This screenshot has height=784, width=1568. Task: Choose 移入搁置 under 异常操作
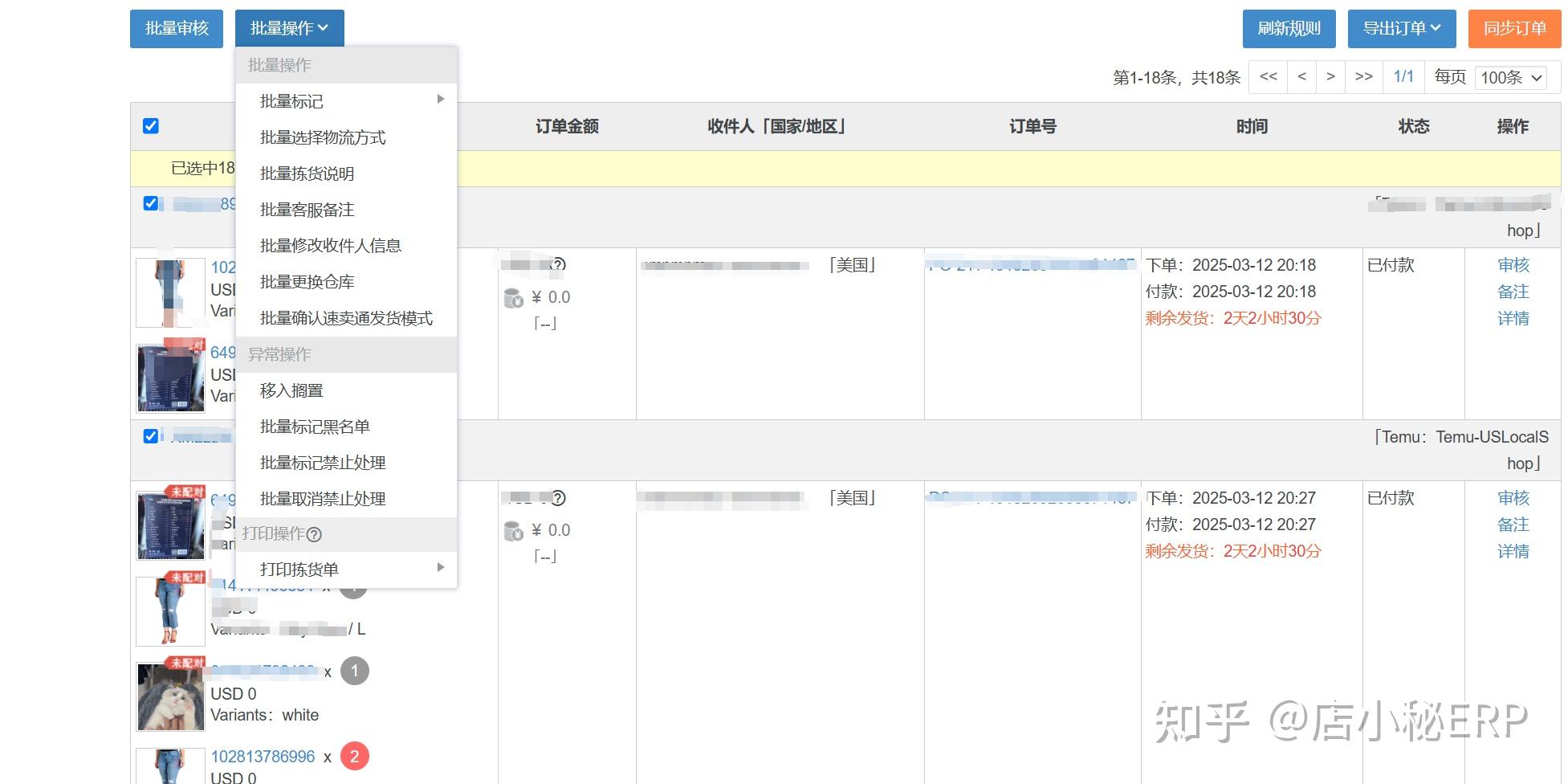coord(294,390)
